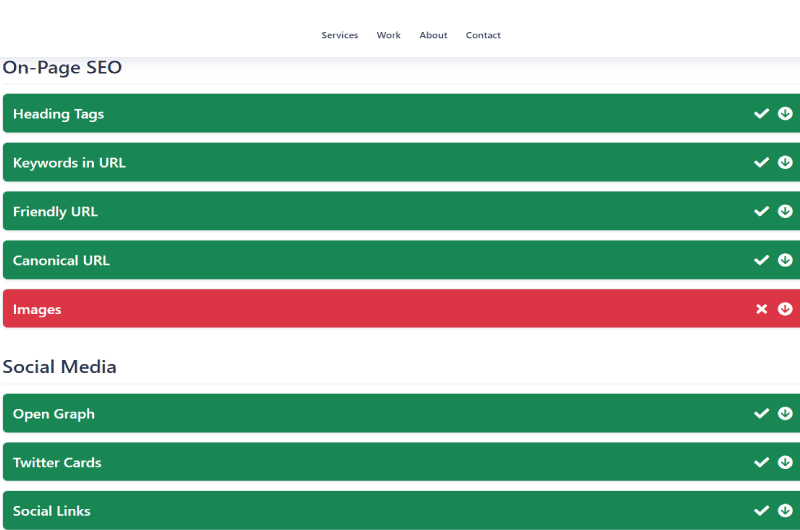Open the Services menu link
800x530 pixels.
[340, 35]
